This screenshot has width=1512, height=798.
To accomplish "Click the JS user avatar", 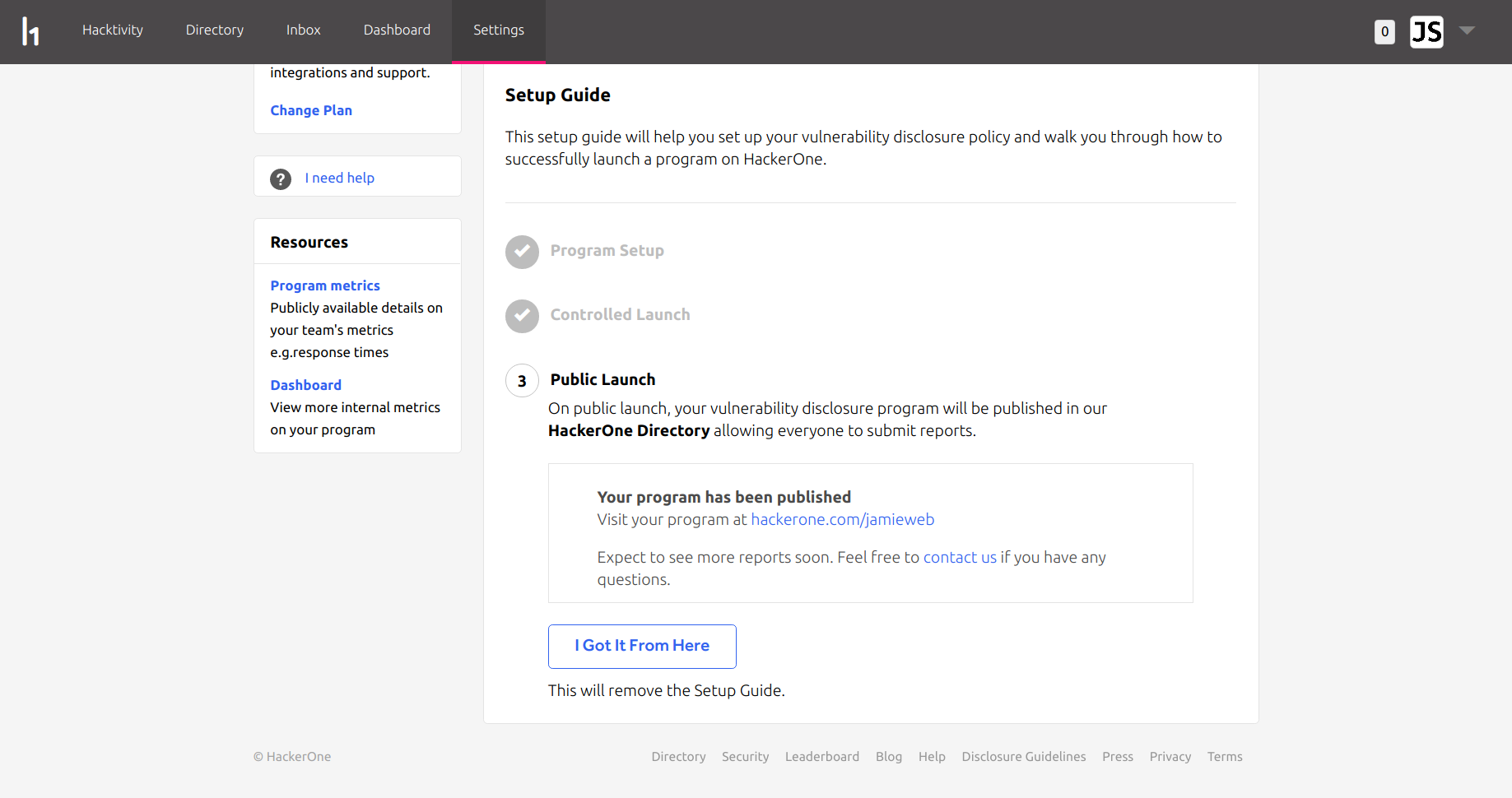I will pos(1426,32).
